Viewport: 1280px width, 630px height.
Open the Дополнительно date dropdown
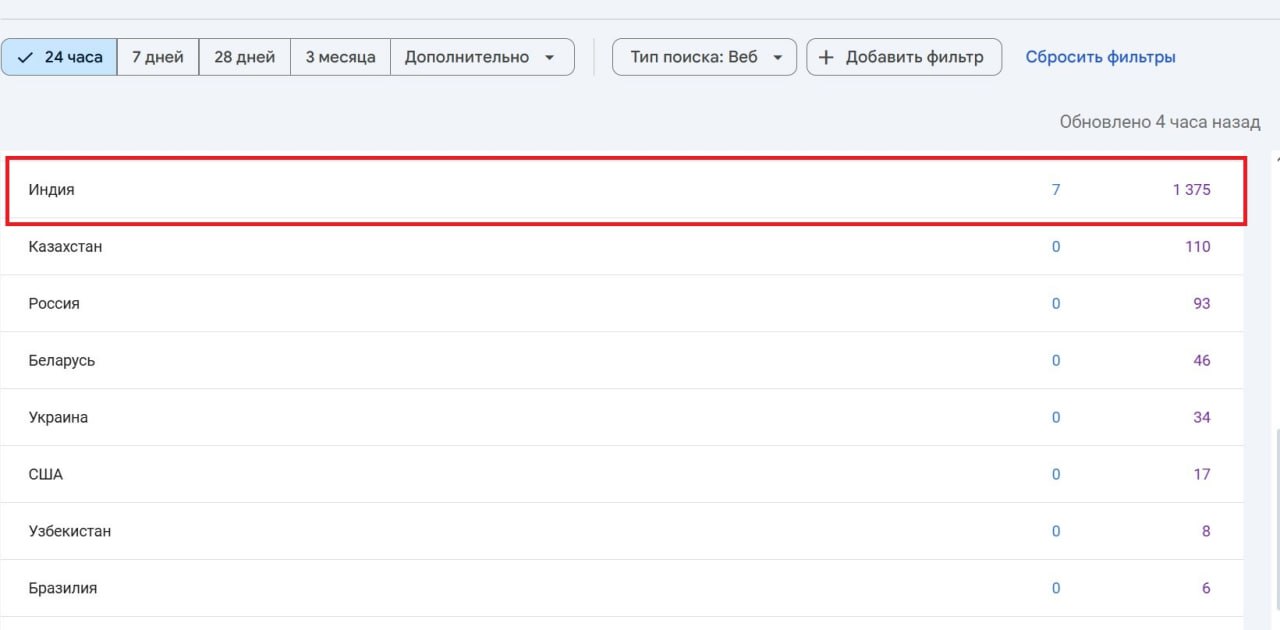coord(467,57)
